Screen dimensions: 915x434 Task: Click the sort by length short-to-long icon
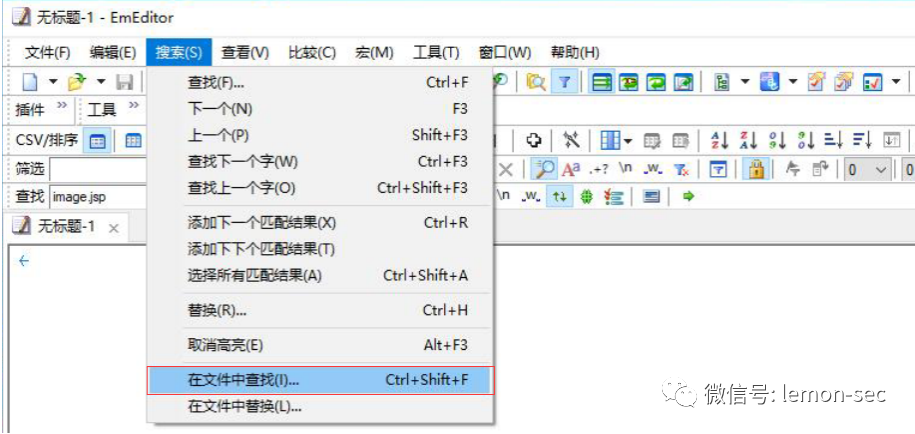tap(833, 140)
